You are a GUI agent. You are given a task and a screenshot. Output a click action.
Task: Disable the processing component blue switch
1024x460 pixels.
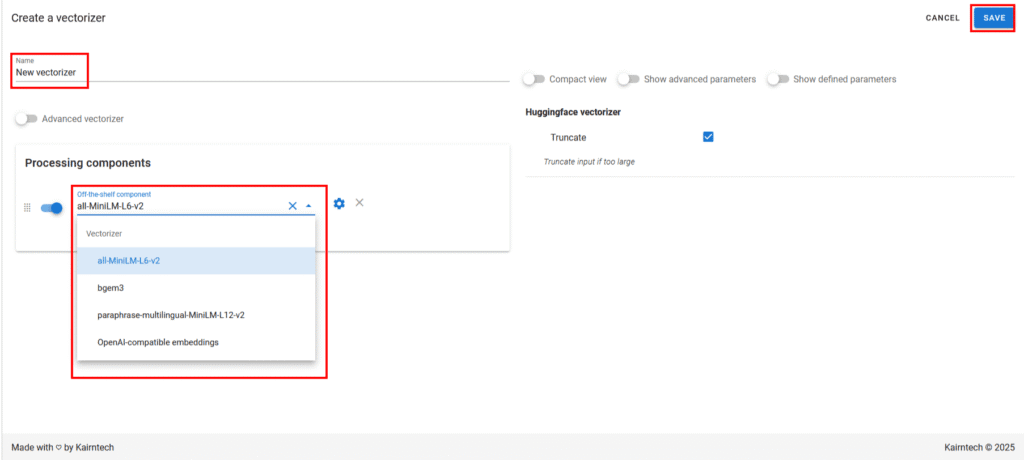(x=52, y=208)
